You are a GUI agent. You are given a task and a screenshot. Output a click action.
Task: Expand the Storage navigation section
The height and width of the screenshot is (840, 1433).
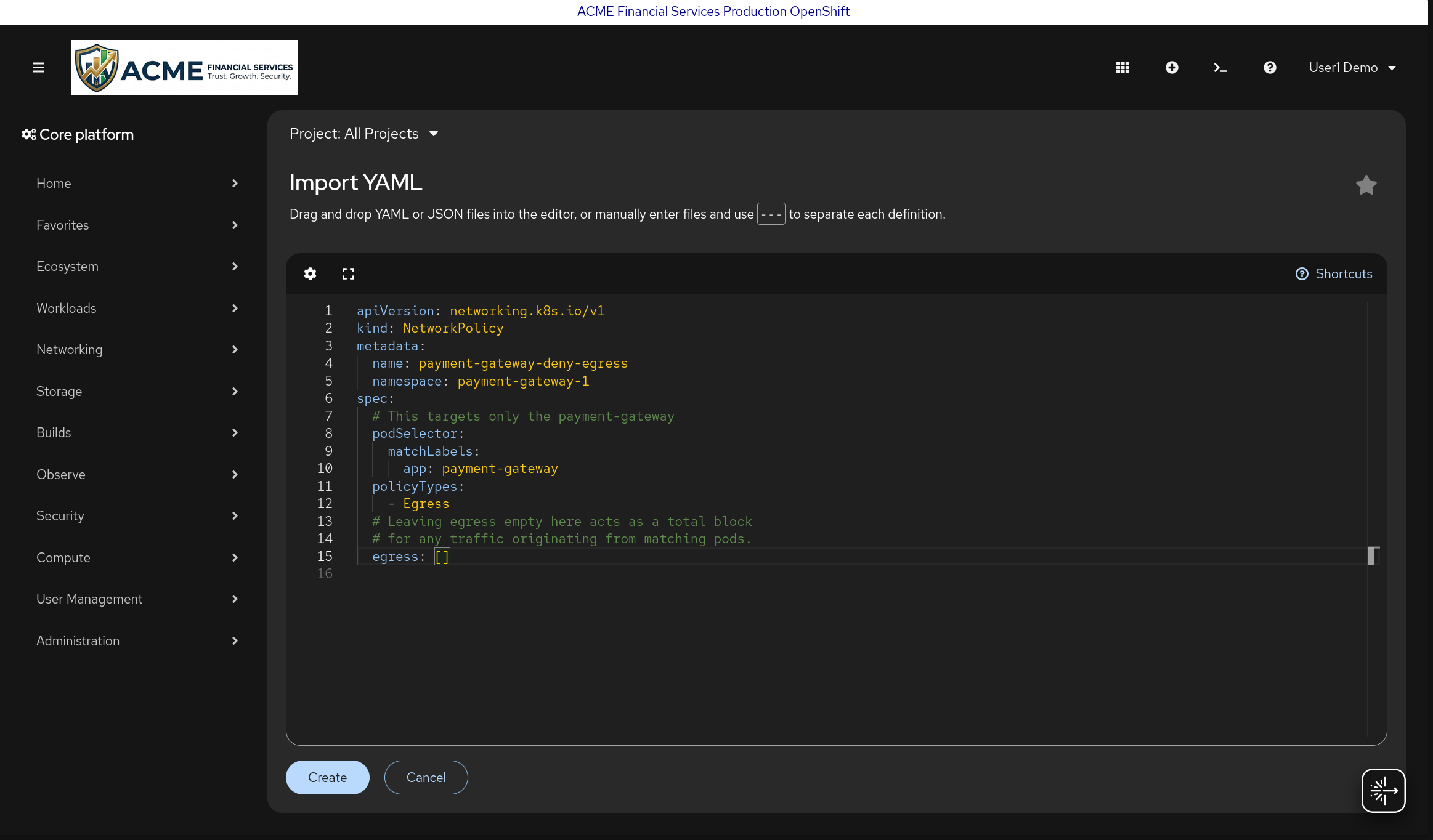(x=137, y=392)
